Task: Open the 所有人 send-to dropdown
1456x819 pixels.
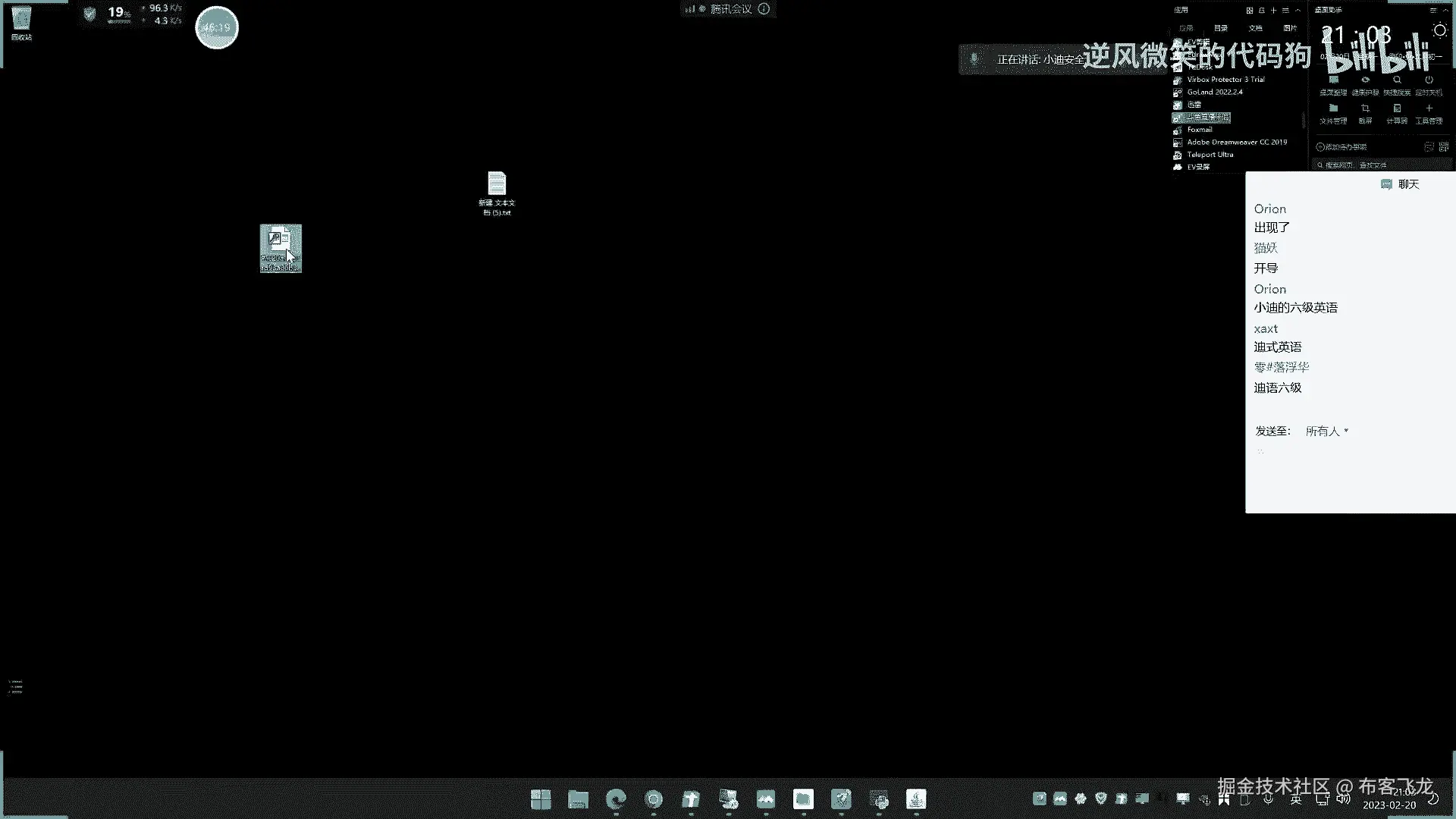Action: coord(1326,431)
